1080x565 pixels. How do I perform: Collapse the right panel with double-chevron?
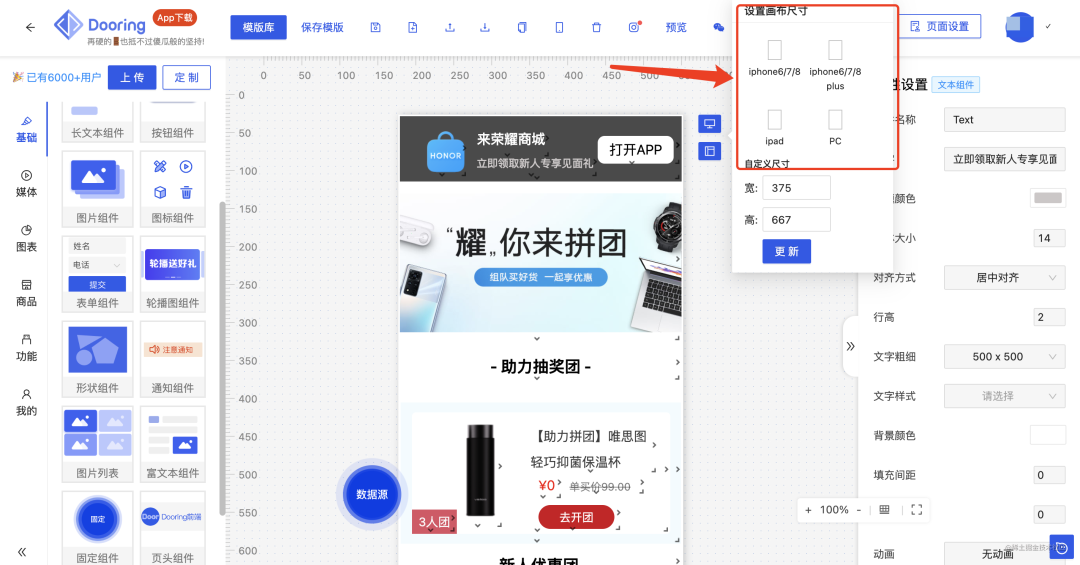click(x=851, y=346)
